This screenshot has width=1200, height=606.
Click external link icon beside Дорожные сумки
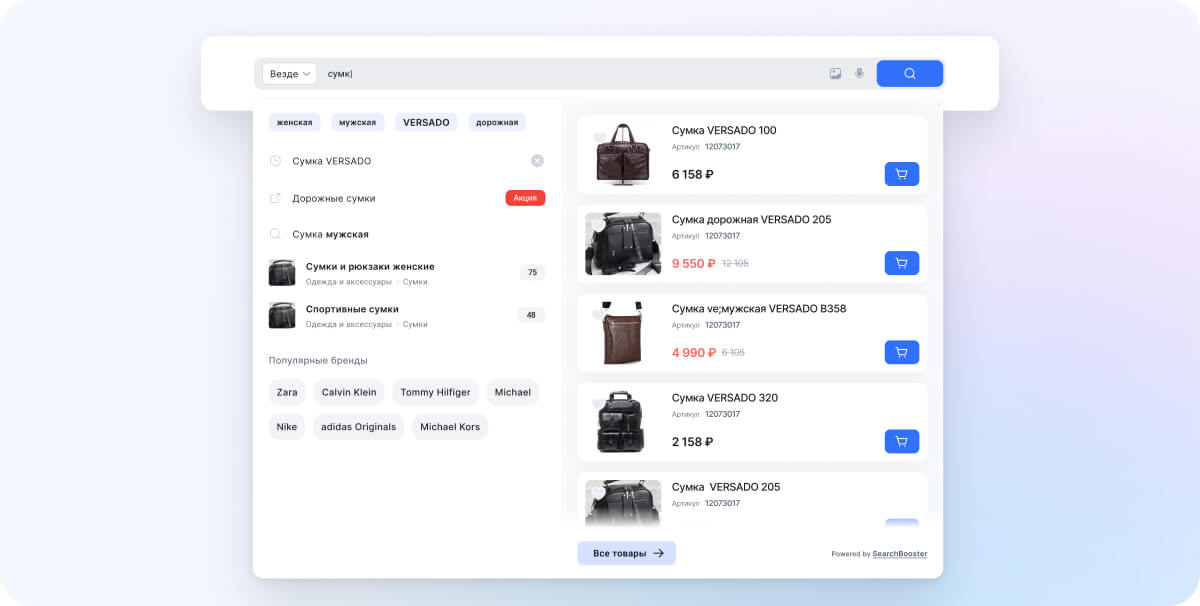[x=275, y=198]
